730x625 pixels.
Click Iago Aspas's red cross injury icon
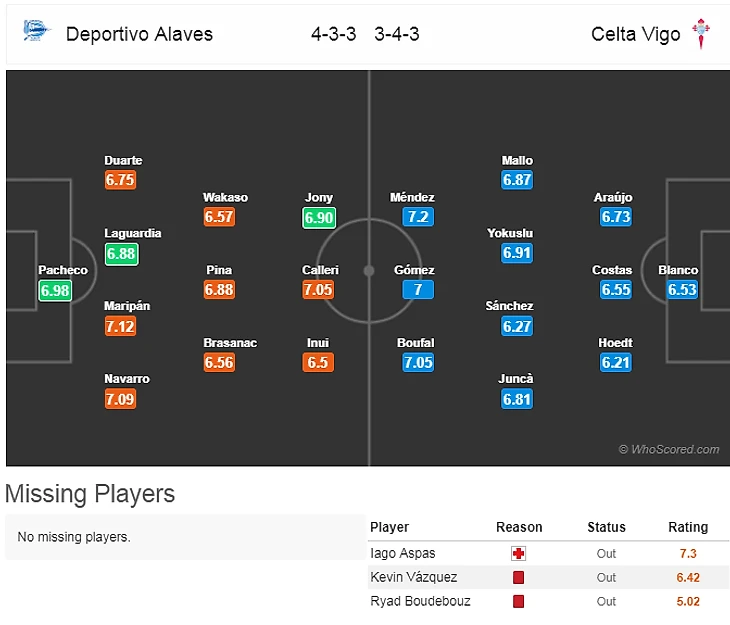[x=518, y=553]
